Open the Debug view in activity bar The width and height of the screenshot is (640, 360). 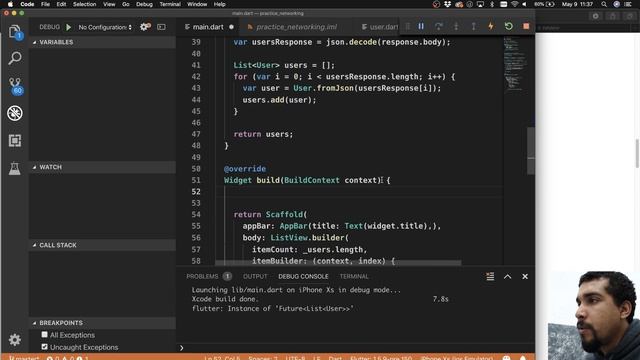tap(15, 113)
